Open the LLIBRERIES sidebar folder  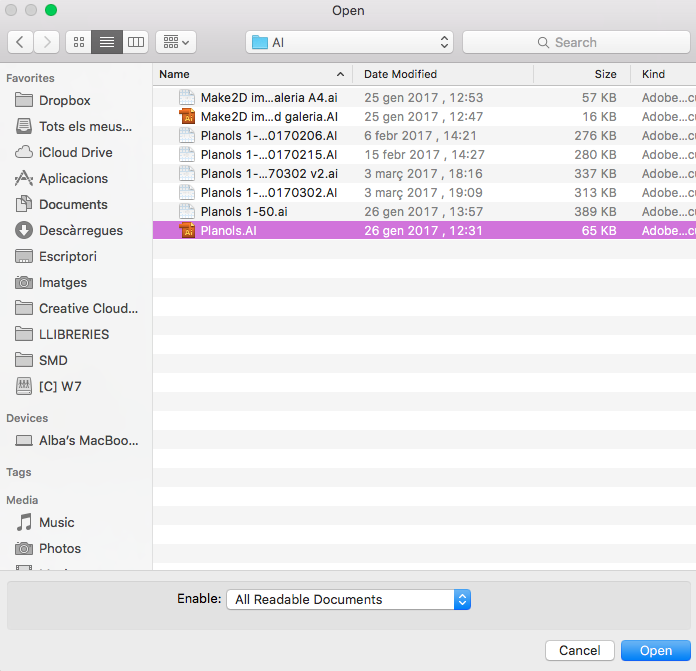click(74, 334)
